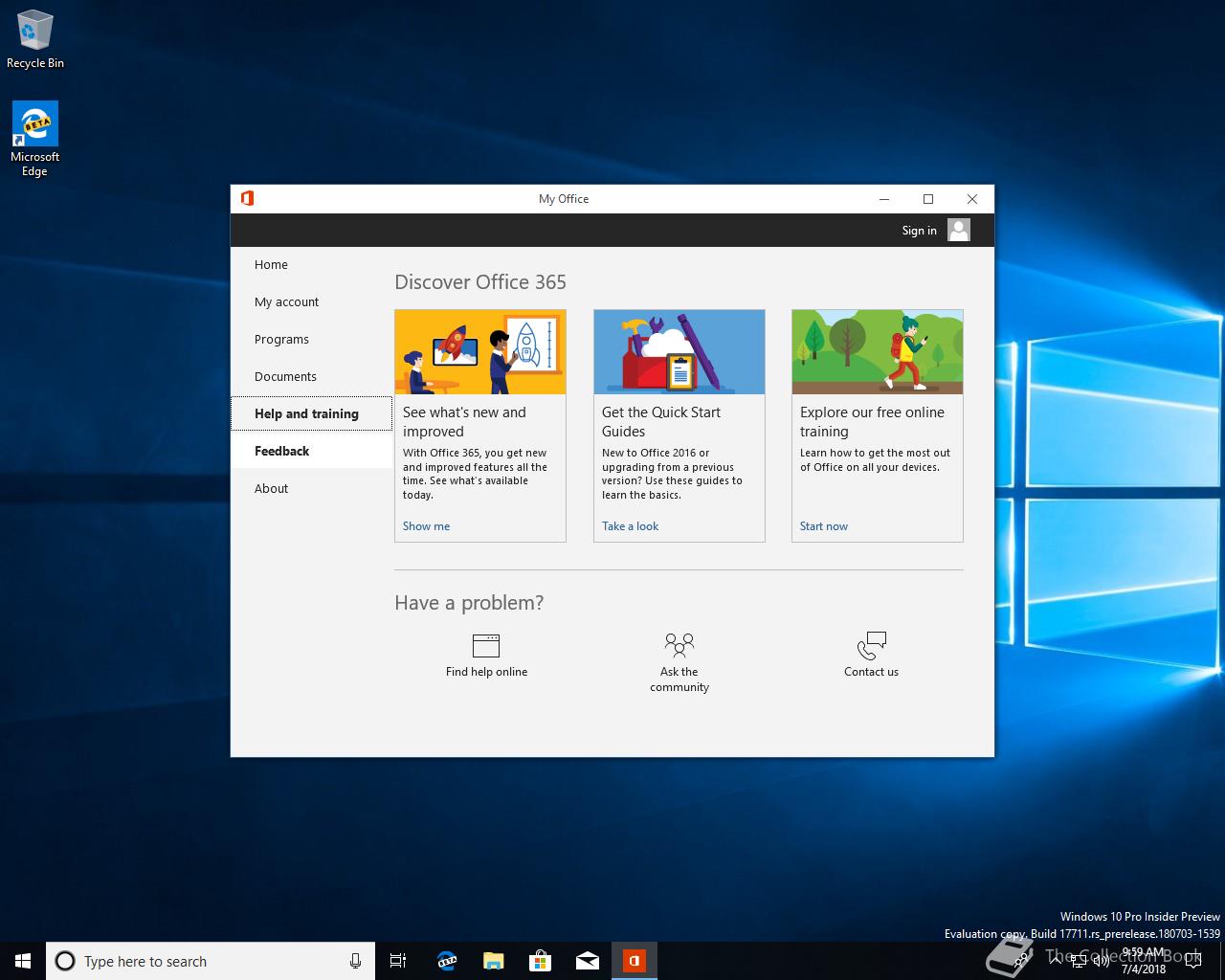Show hidden system tray icons
This screenshot has height=980, width=1225.
[1056, 961]
